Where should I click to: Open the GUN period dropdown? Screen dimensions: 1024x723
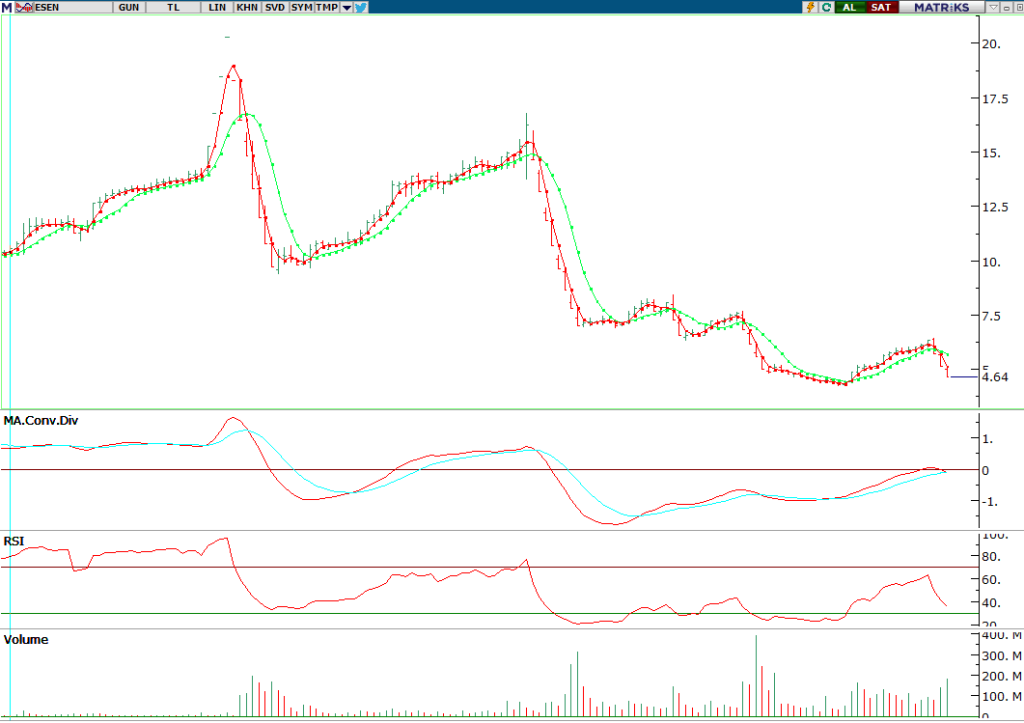(x=129, y=7)
